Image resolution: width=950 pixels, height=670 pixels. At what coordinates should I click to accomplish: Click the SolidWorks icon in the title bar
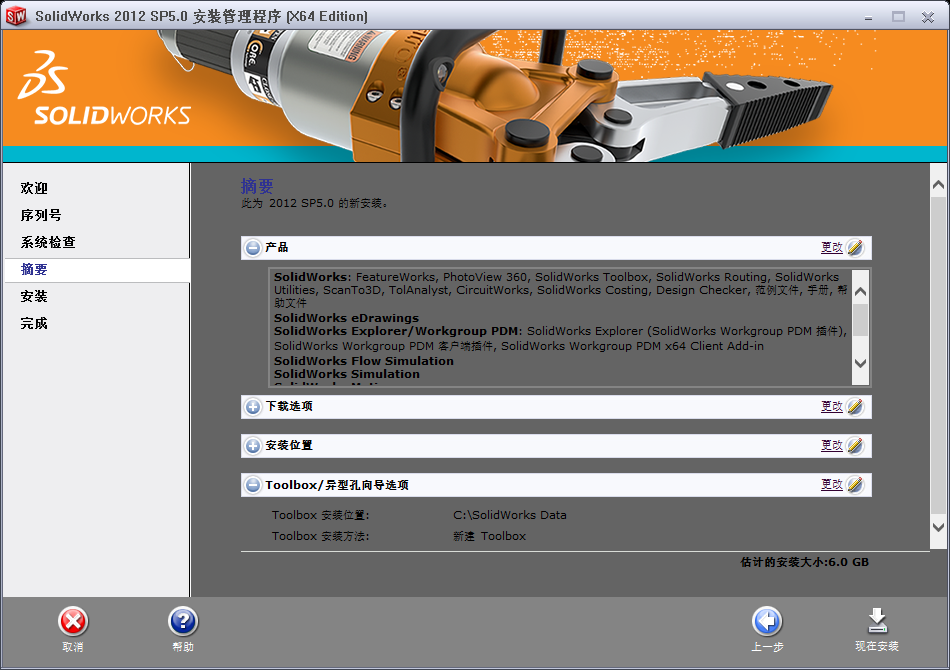[16, 16]
